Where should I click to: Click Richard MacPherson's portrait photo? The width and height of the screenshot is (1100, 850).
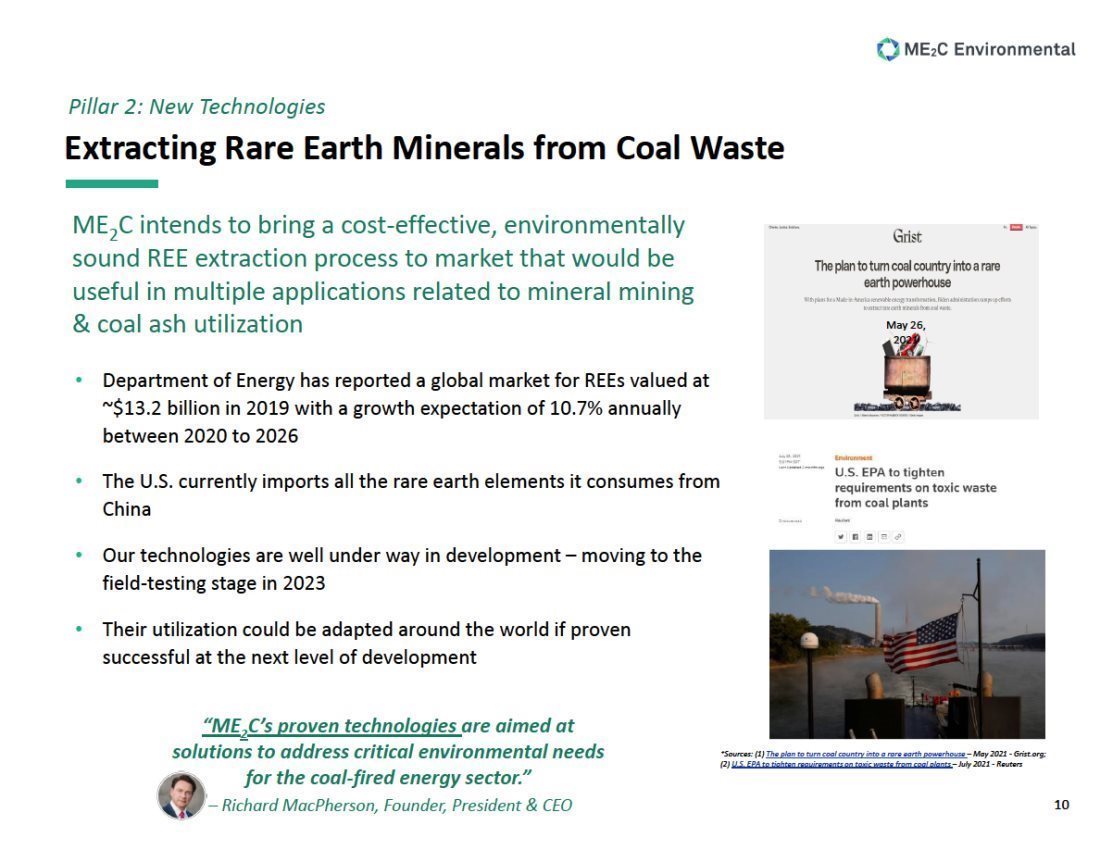pyautogui.click(x=181, y=797)
